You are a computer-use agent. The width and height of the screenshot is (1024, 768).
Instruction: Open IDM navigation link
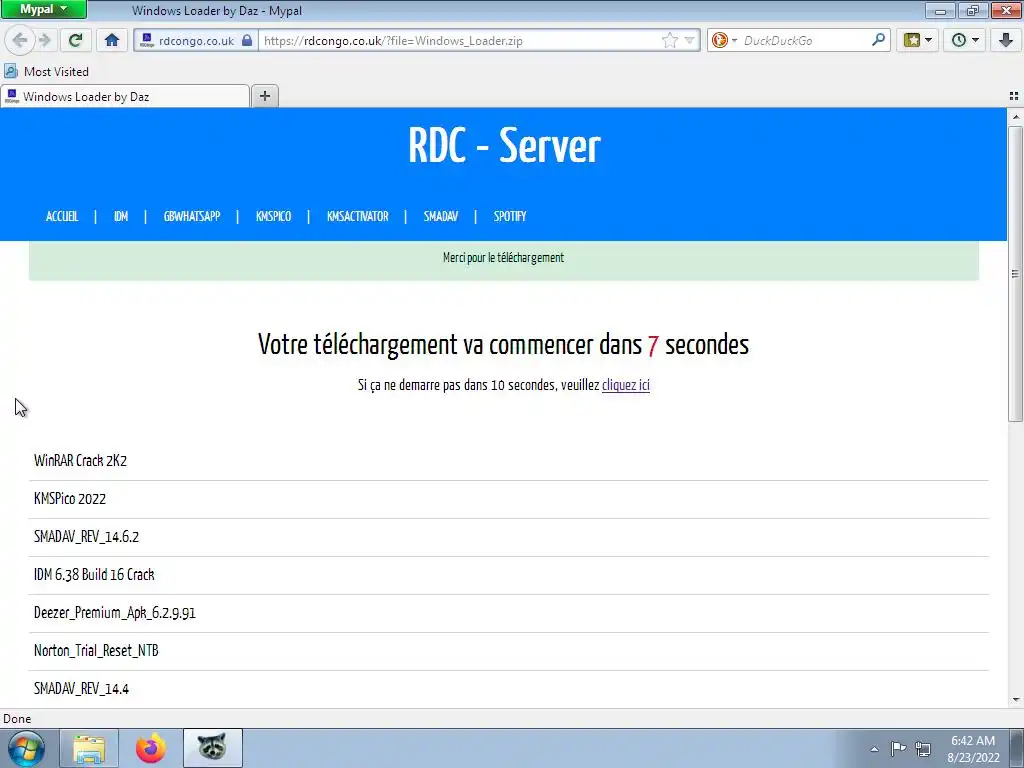pyautogui.click(x=121, y=216)
